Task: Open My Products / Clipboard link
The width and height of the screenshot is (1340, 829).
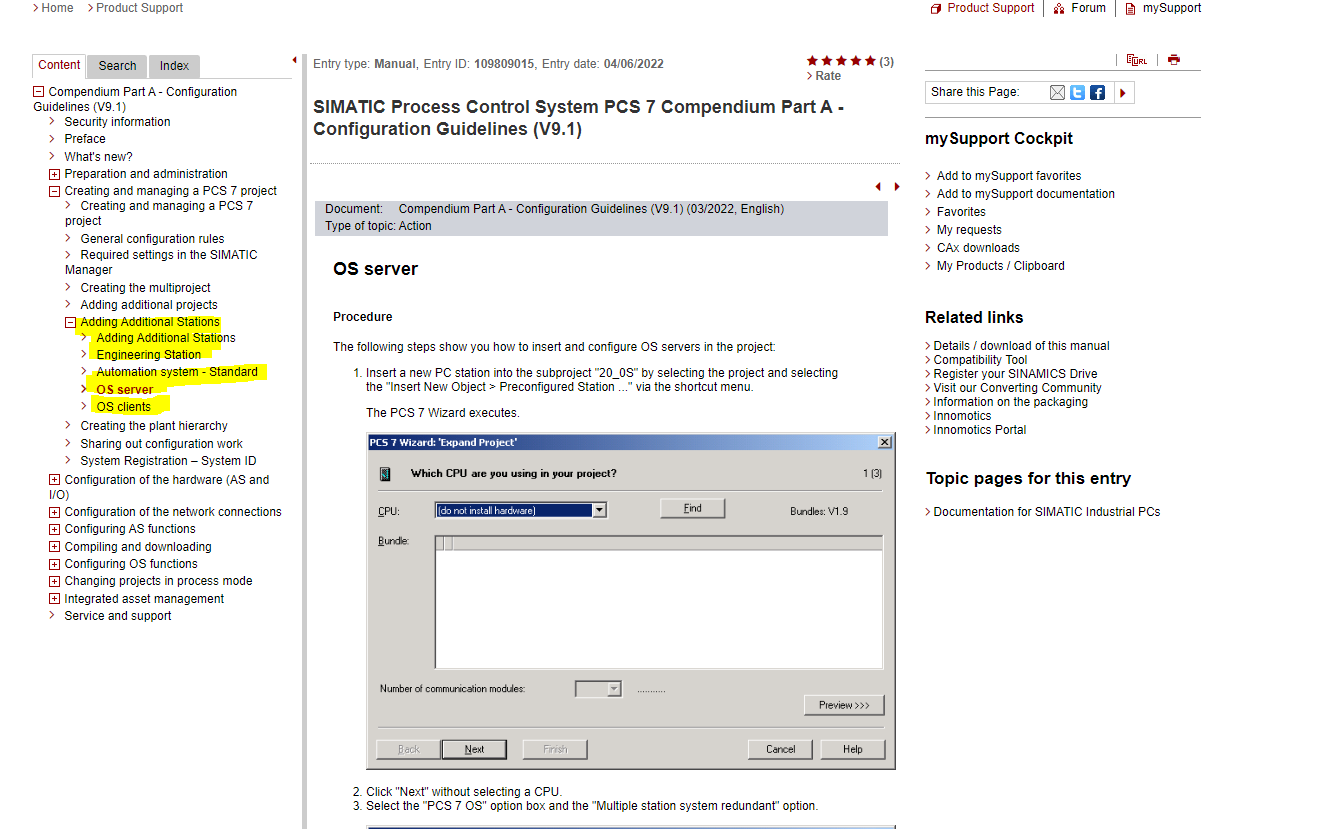Action: coord(1001,266)
